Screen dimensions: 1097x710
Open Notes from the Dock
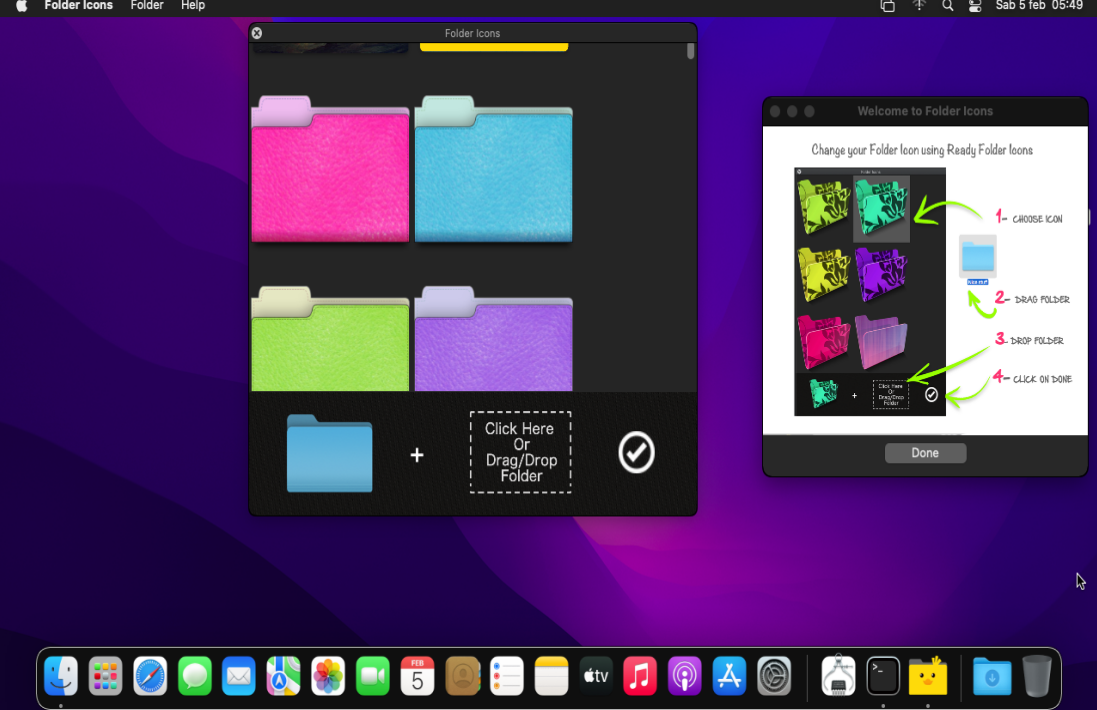551,676
